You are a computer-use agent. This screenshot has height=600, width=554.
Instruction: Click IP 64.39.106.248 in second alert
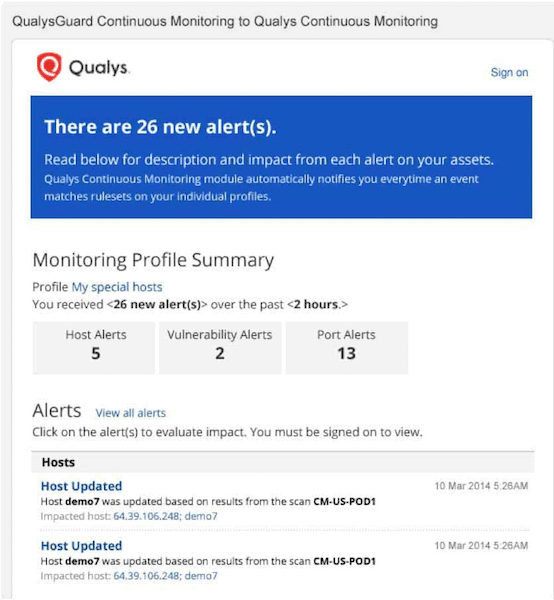146,576
